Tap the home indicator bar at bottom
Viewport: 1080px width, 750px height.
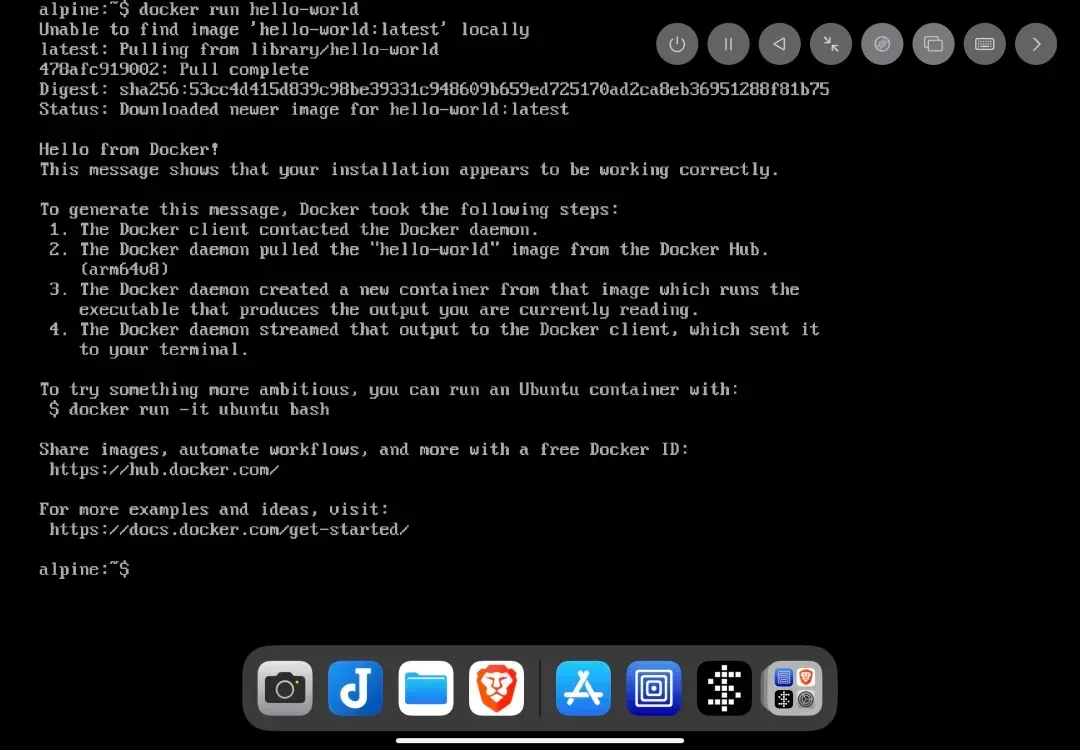(540, 741)
